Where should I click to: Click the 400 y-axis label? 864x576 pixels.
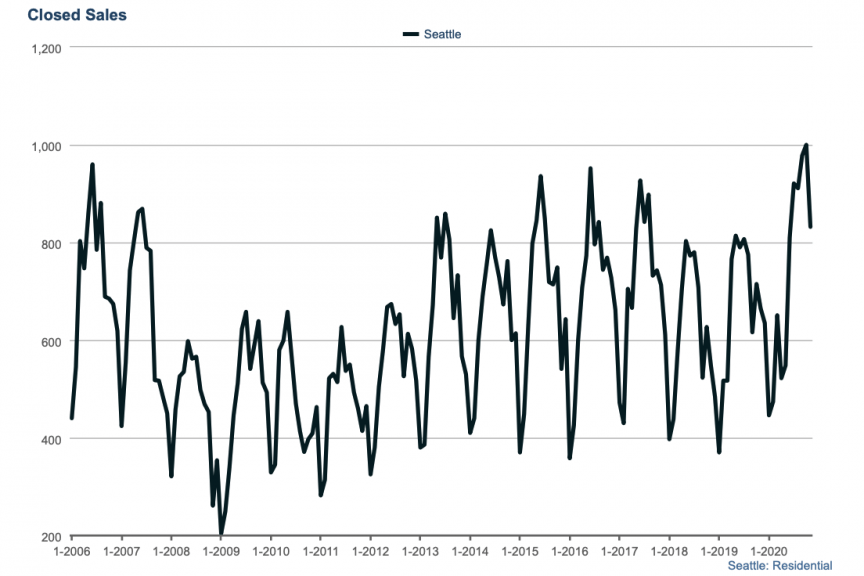(52, 440)
